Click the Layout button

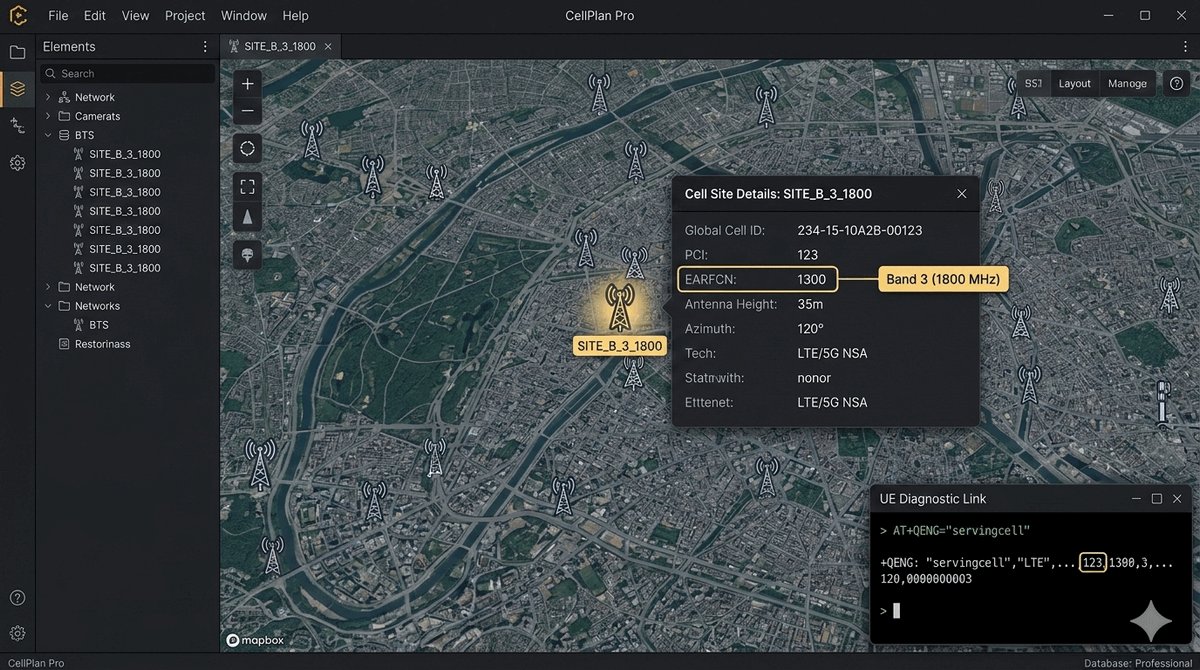(x=1075, y=84)
